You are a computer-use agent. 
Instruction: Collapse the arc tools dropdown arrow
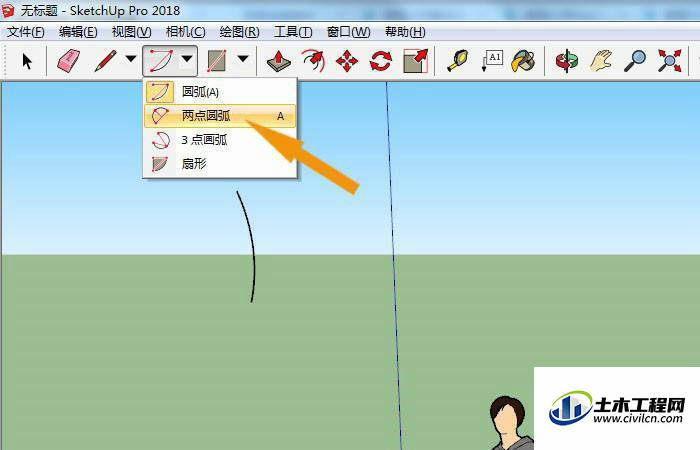point(187,58)
